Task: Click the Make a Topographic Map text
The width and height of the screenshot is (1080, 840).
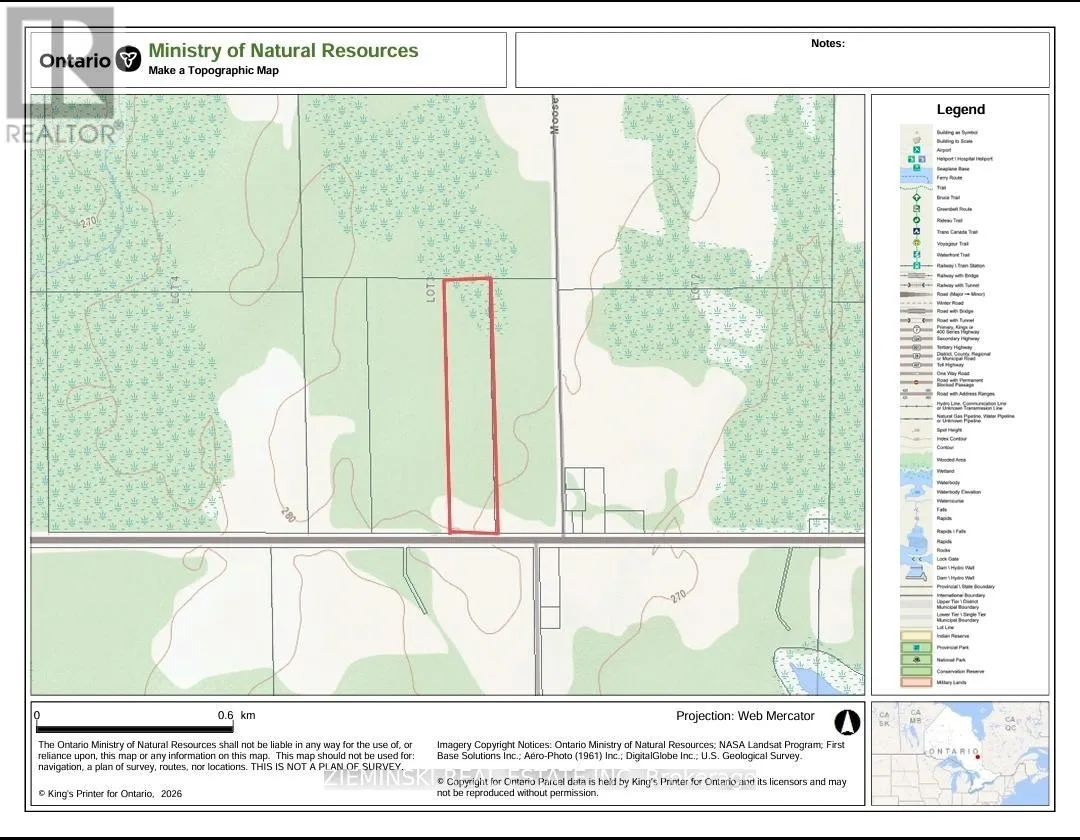Action: tap(213, 71)
